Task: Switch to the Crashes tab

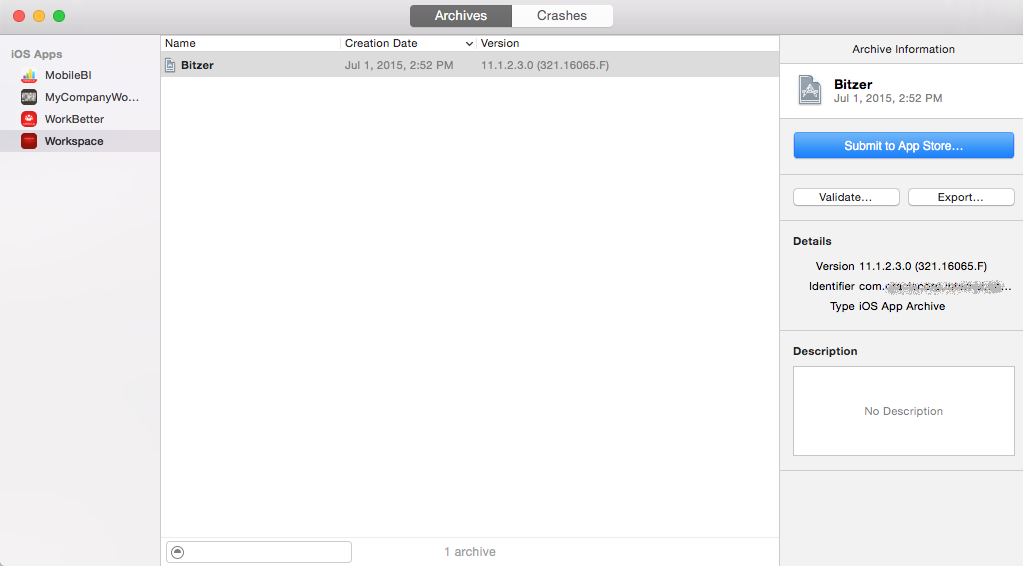Action: (x=562, y=16)
